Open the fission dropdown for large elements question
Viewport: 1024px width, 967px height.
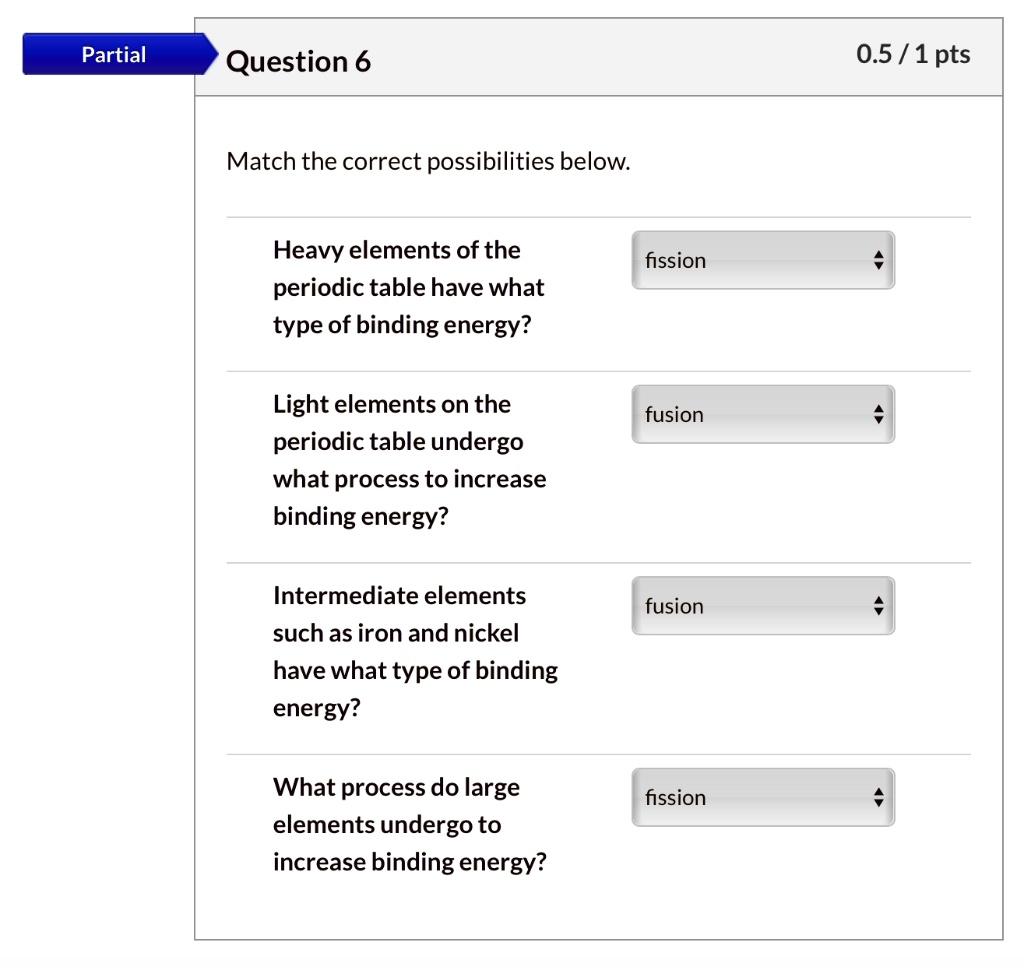click(x=763, y=797)
